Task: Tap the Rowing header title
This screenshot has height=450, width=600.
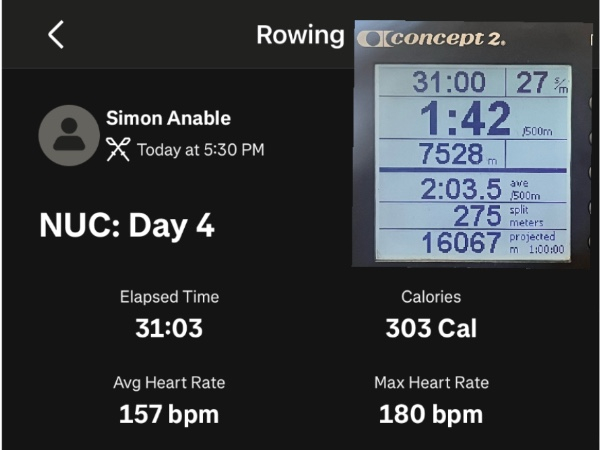Action: 300,35
